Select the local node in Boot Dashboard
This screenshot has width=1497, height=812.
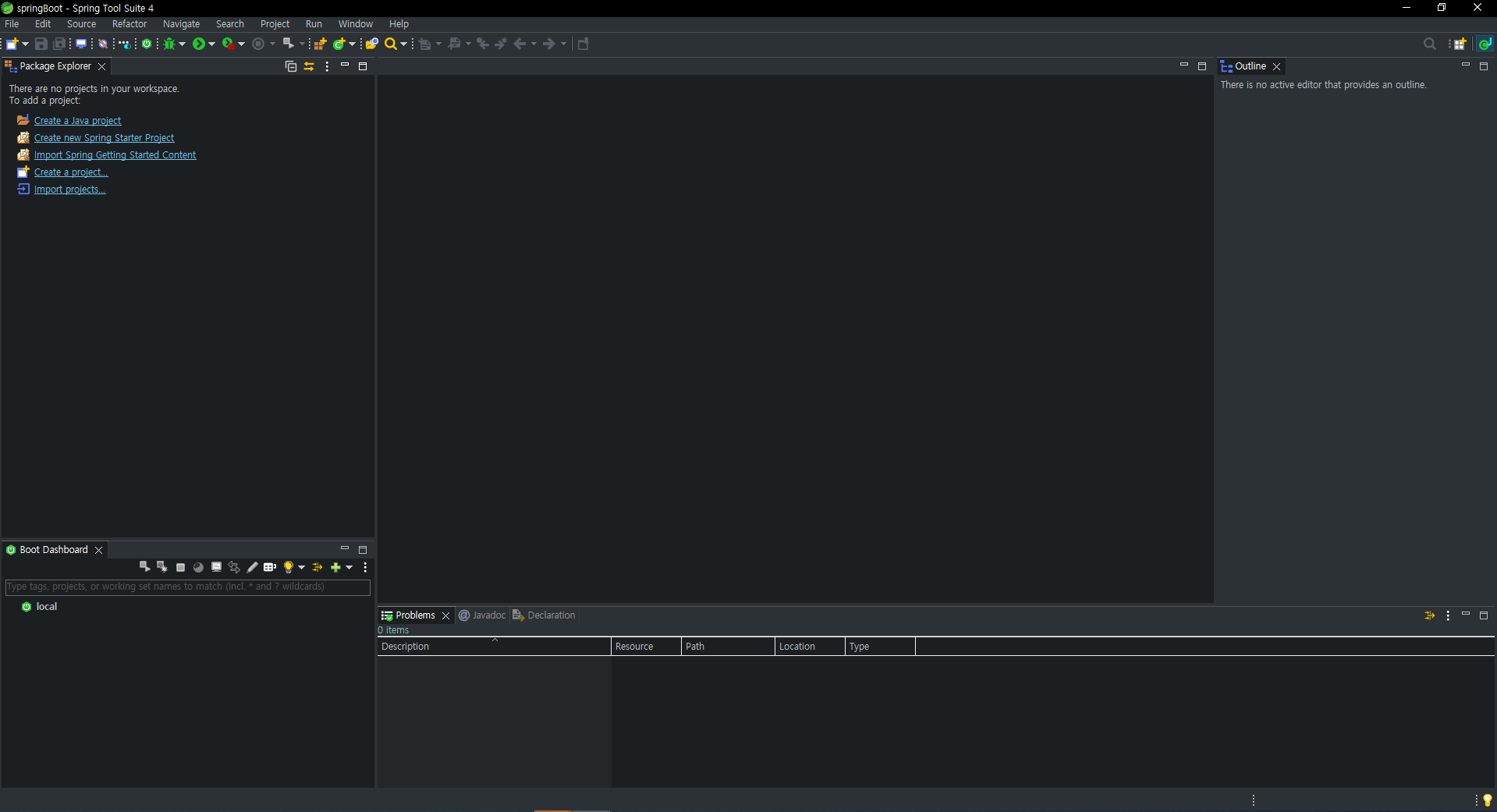click(x=46, y=607)
